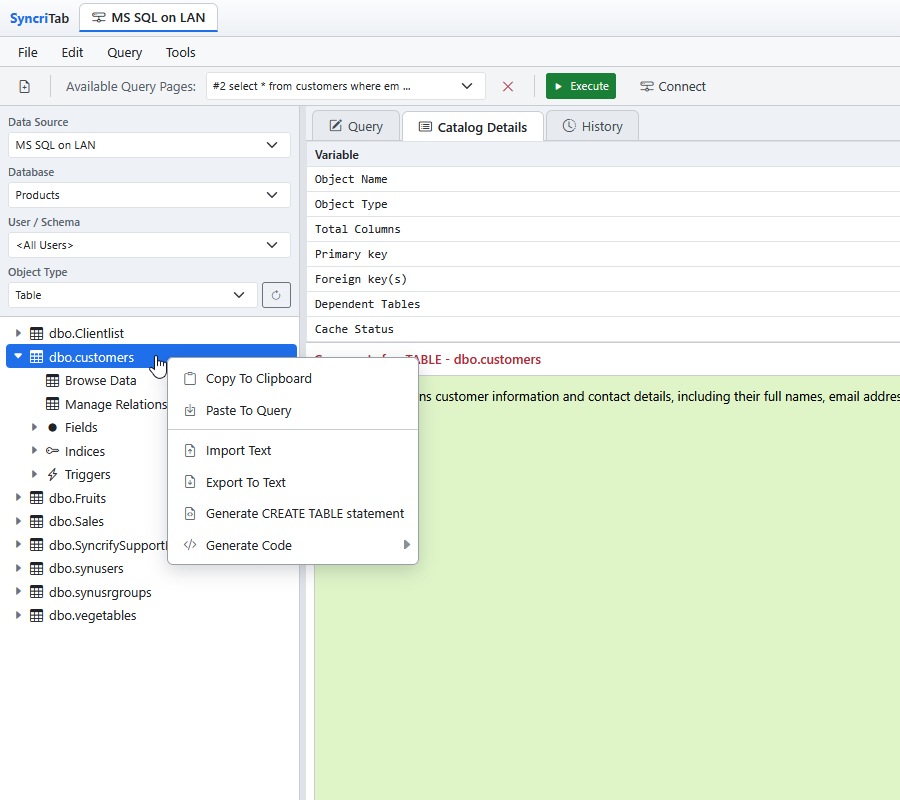The height and width of the screenshot is (800, 900).
Task: Click the Catalog Details list icon
Action: click(425, 127)
